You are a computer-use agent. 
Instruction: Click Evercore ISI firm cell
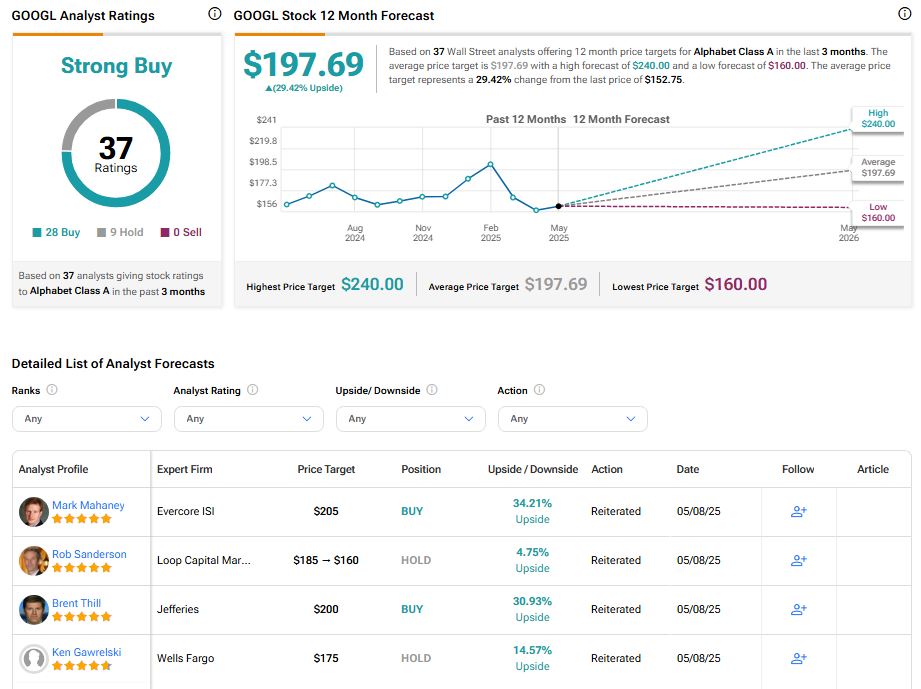pyautogui.click(x=186, y=512)
